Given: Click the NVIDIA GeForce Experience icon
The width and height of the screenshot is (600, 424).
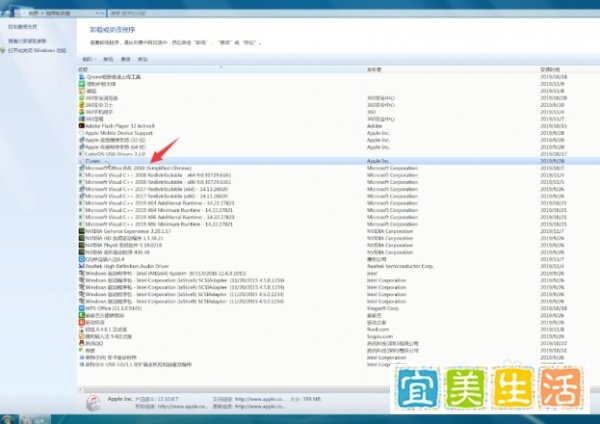Looking at the screenshot, I should [82, 231].
